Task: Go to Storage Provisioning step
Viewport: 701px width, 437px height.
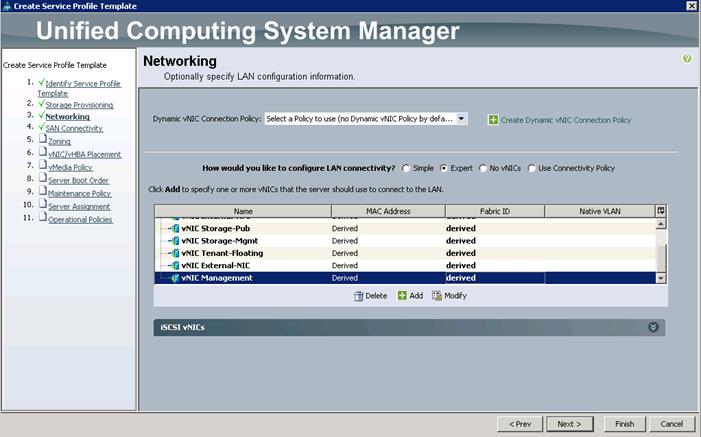Action: pos(79,105)
